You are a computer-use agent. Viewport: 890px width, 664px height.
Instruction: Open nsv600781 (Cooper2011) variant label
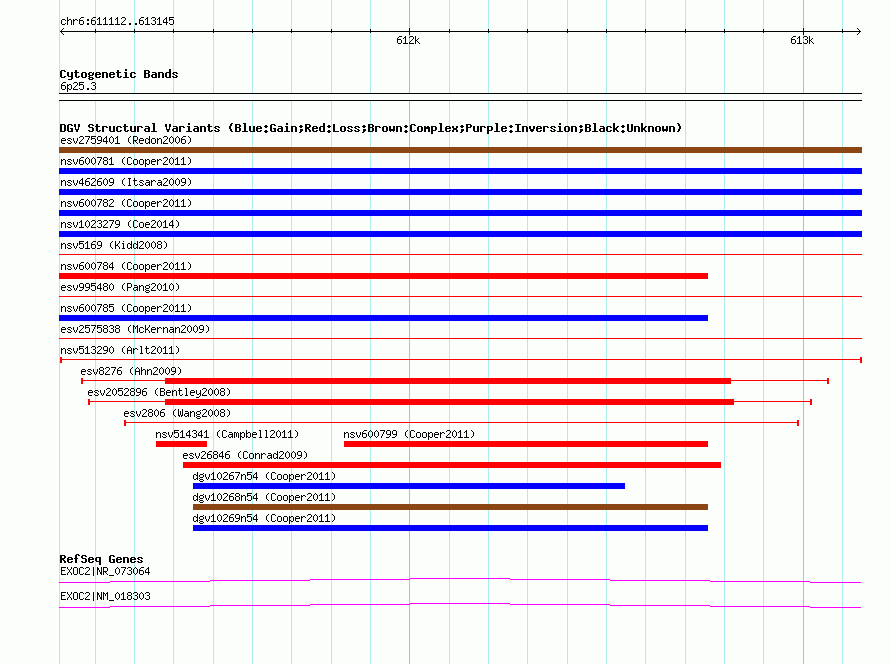[126, 161]
